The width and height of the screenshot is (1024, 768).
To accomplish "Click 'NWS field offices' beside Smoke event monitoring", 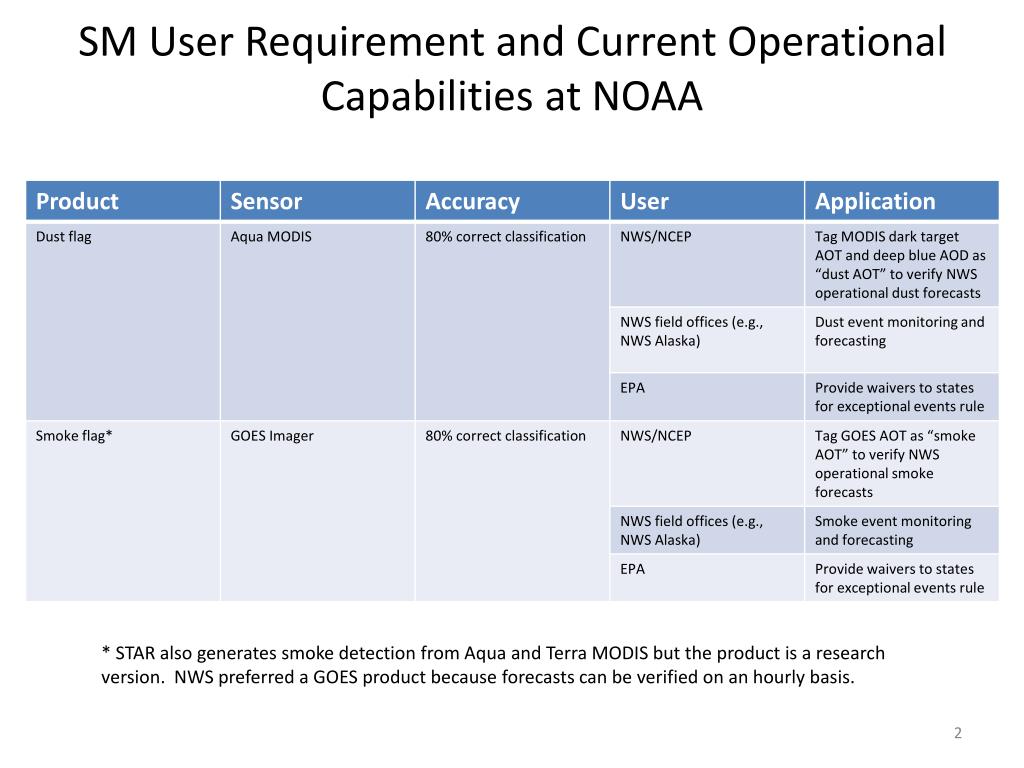I will click(707, 530).
